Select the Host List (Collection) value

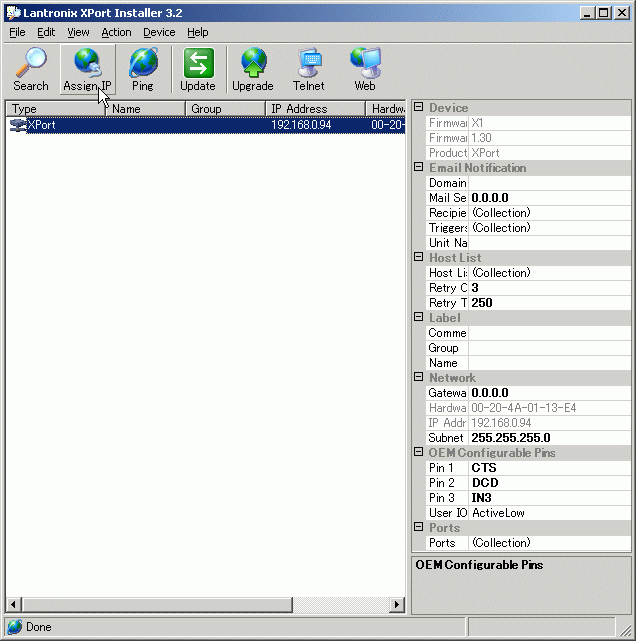click(549, 273)
